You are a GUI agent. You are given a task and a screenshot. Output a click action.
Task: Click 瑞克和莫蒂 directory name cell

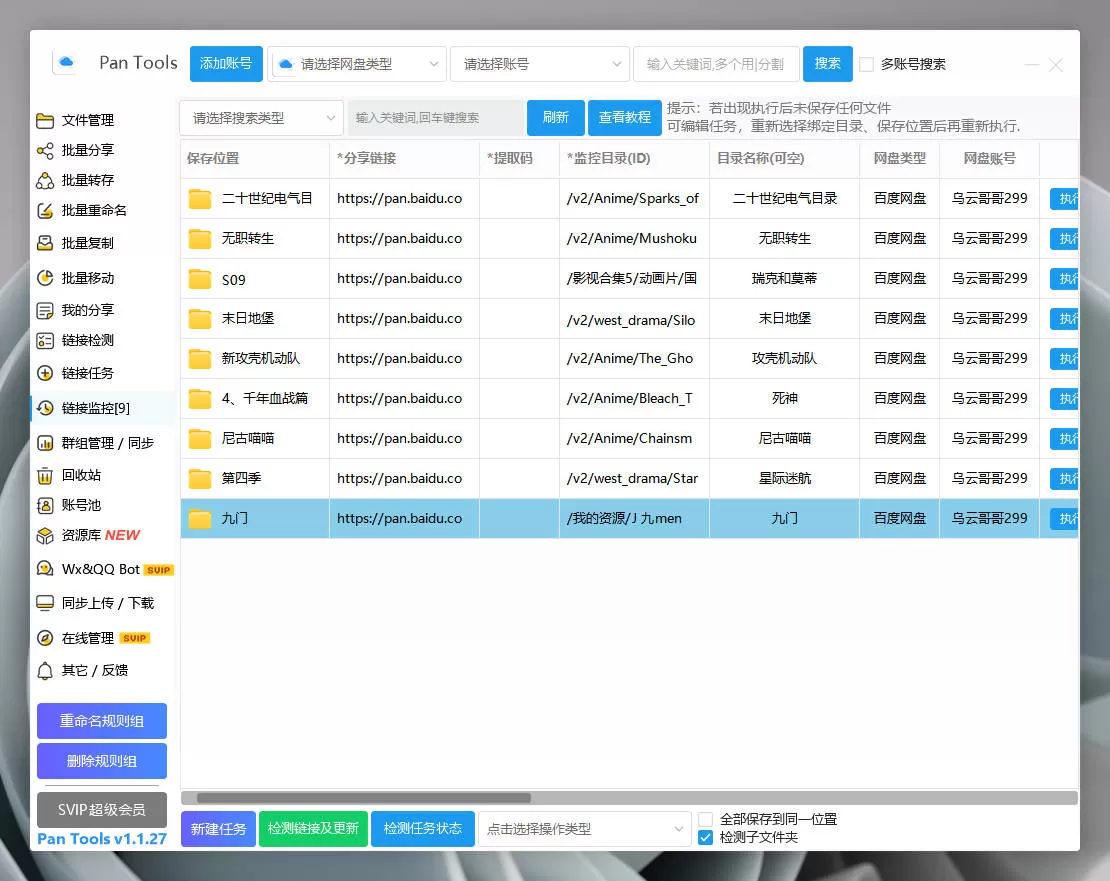coord(784,279)
